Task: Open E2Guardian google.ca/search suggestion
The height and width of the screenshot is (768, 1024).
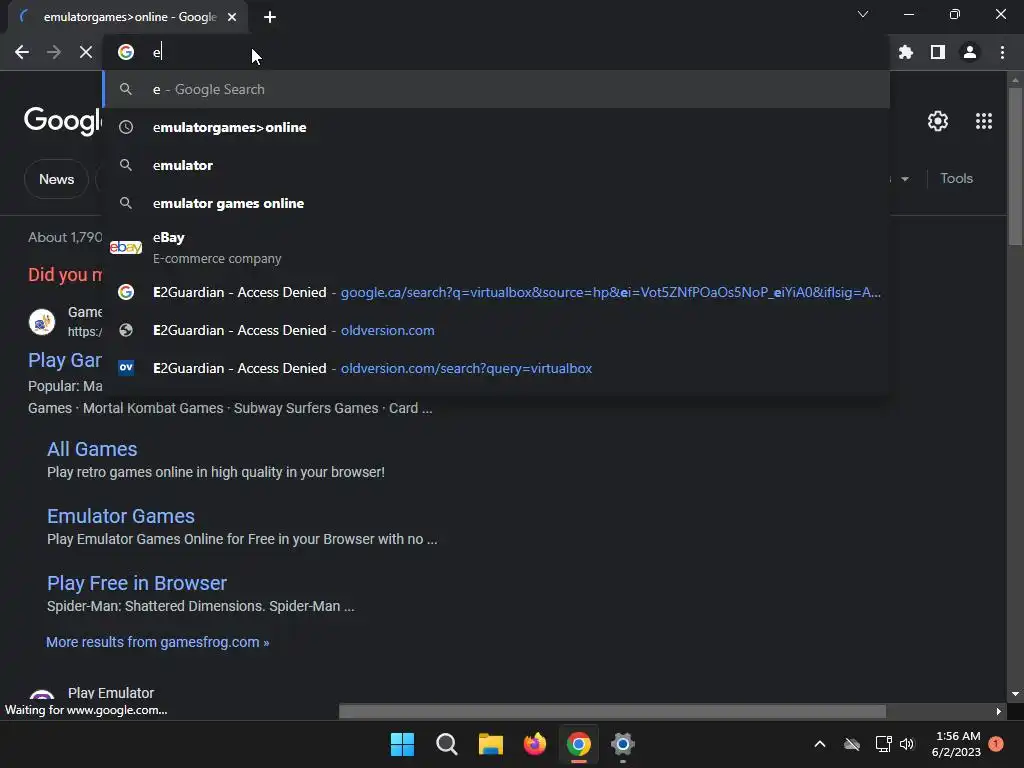Action: pos(496,293)
